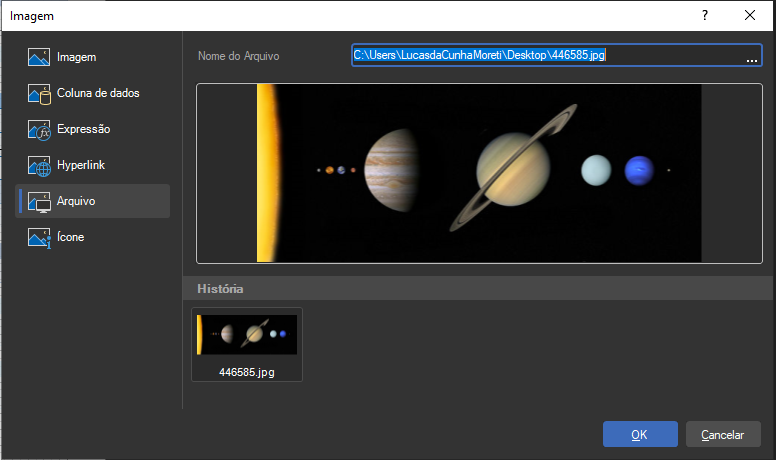Click the large solar system preview image
Screen dimensions: 776x460
click(x=479, y=173)
